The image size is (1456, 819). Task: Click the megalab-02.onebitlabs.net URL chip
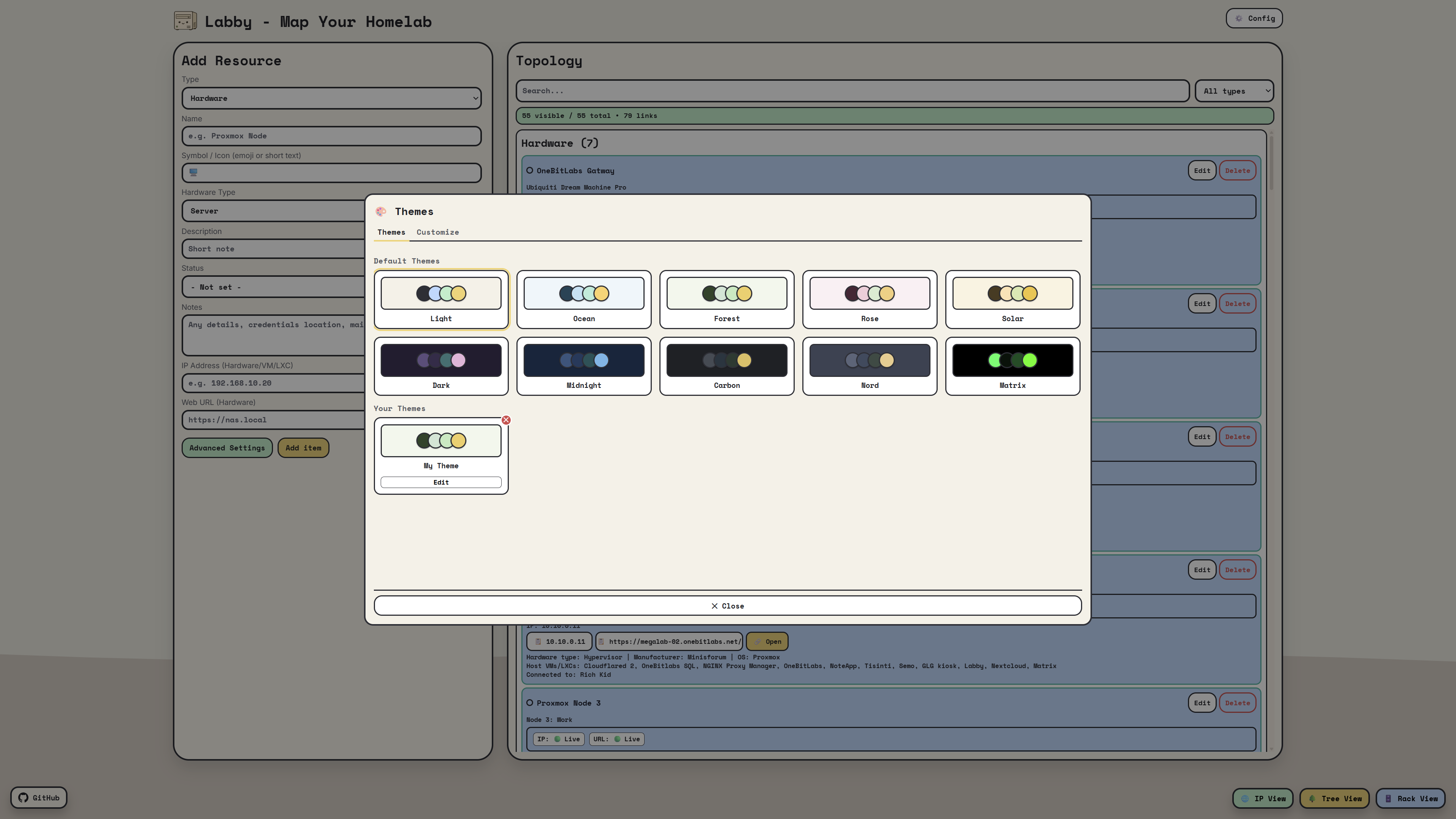point(669,642)
